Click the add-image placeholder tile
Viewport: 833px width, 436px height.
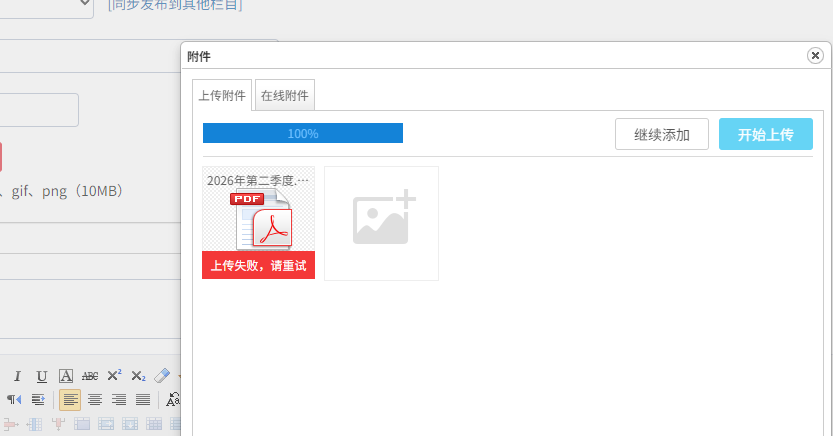(381, 223)
